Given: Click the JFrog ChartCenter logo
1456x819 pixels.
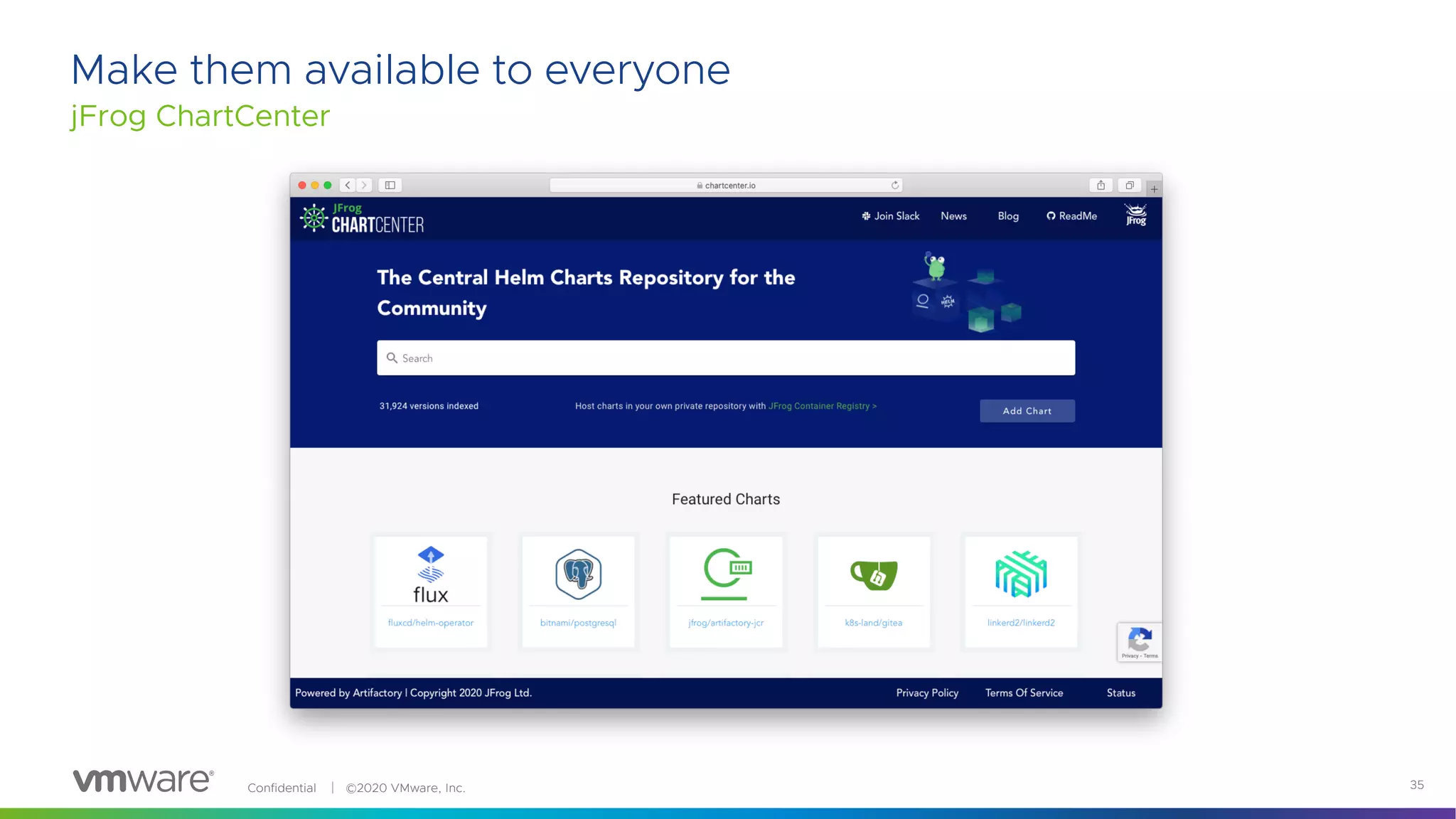Looking at the screenshot, I should coord(362,218).
